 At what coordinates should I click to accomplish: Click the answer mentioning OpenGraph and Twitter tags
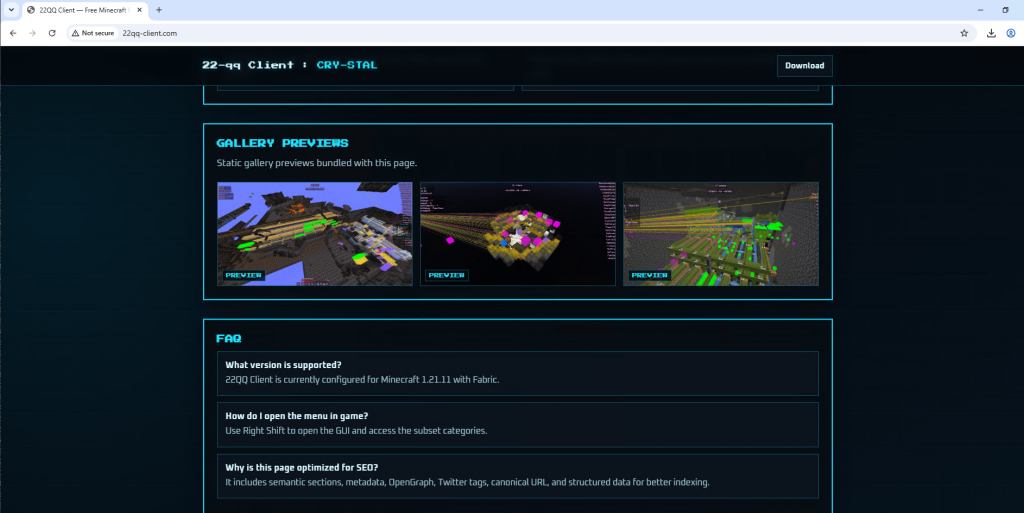(x=468, y=482)
